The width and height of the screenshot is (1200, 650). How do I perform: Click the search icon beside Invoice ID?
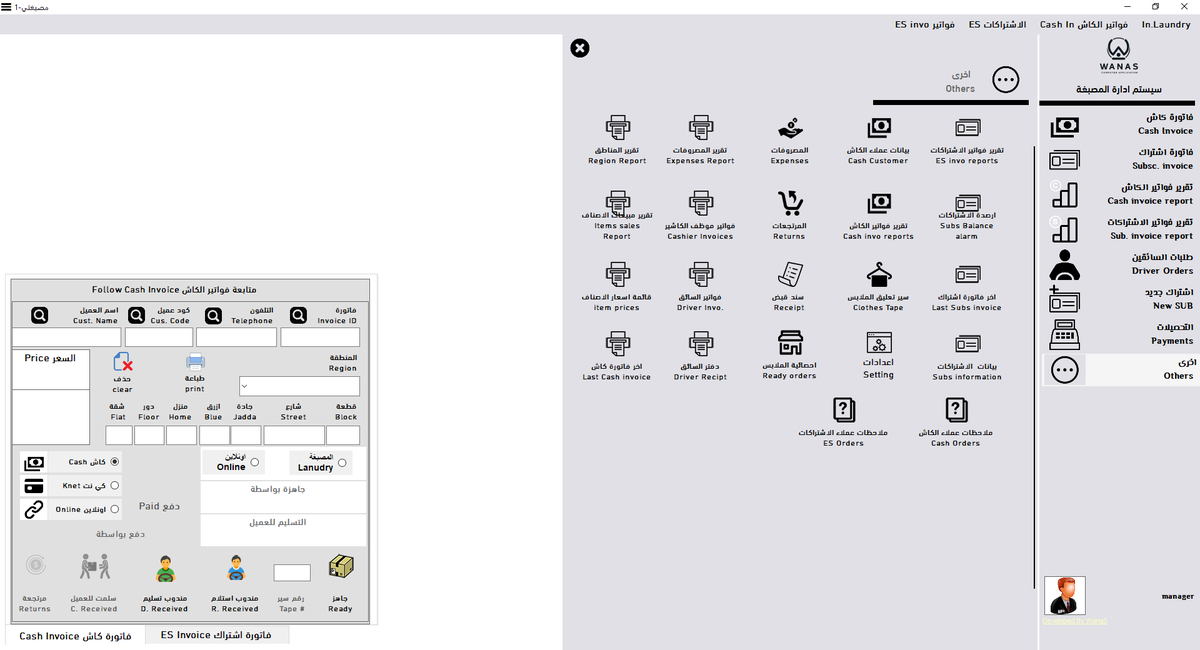pyautogui.click(x=298, y=315)
